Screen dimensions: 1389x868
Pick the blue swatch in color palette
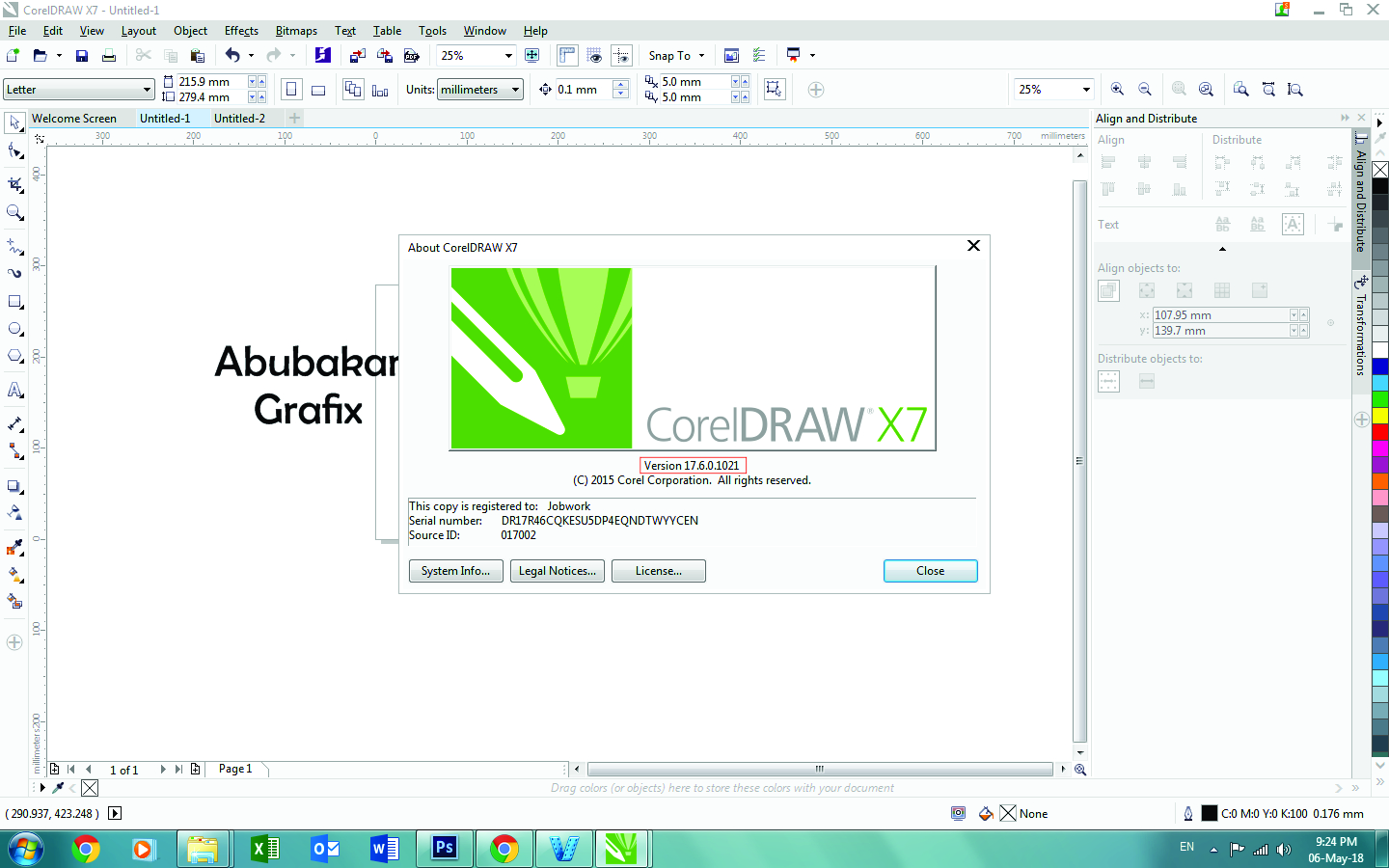[x=1380, y=366]
